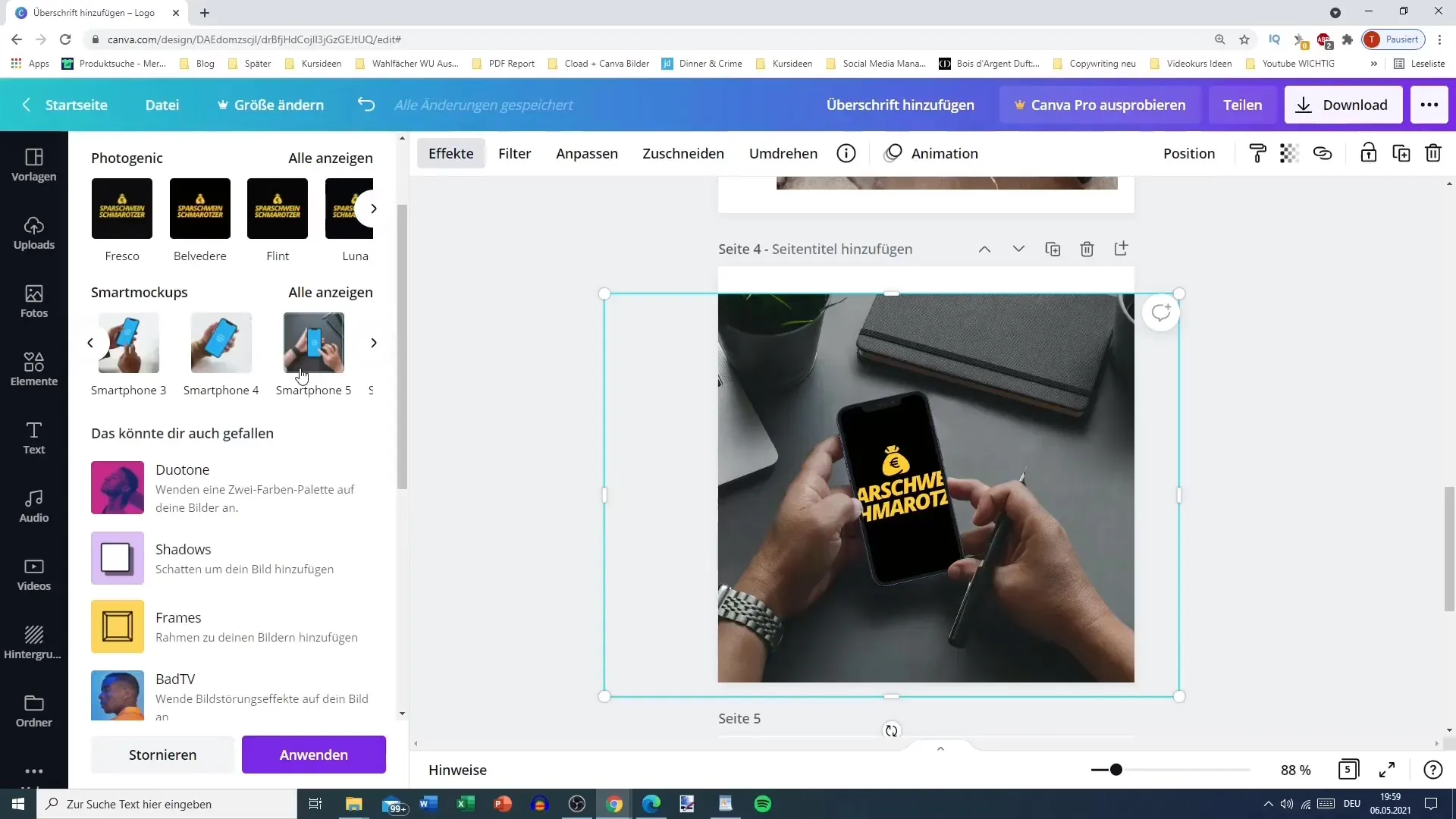Click the Anwenden button
The image size is (1456, 819).
(314, 755)
